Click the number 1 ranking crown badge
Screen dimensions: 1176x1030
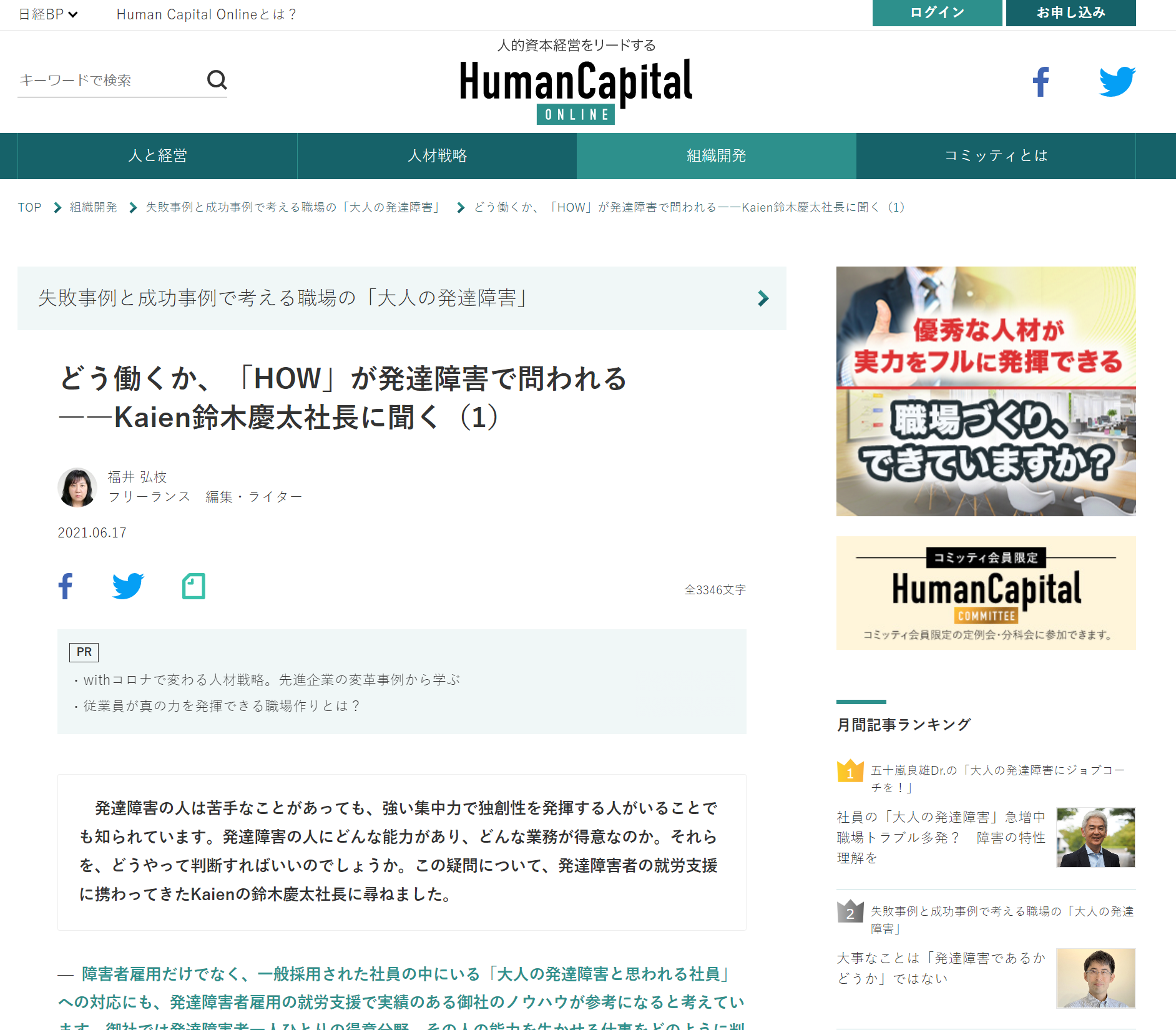(848, 771)
